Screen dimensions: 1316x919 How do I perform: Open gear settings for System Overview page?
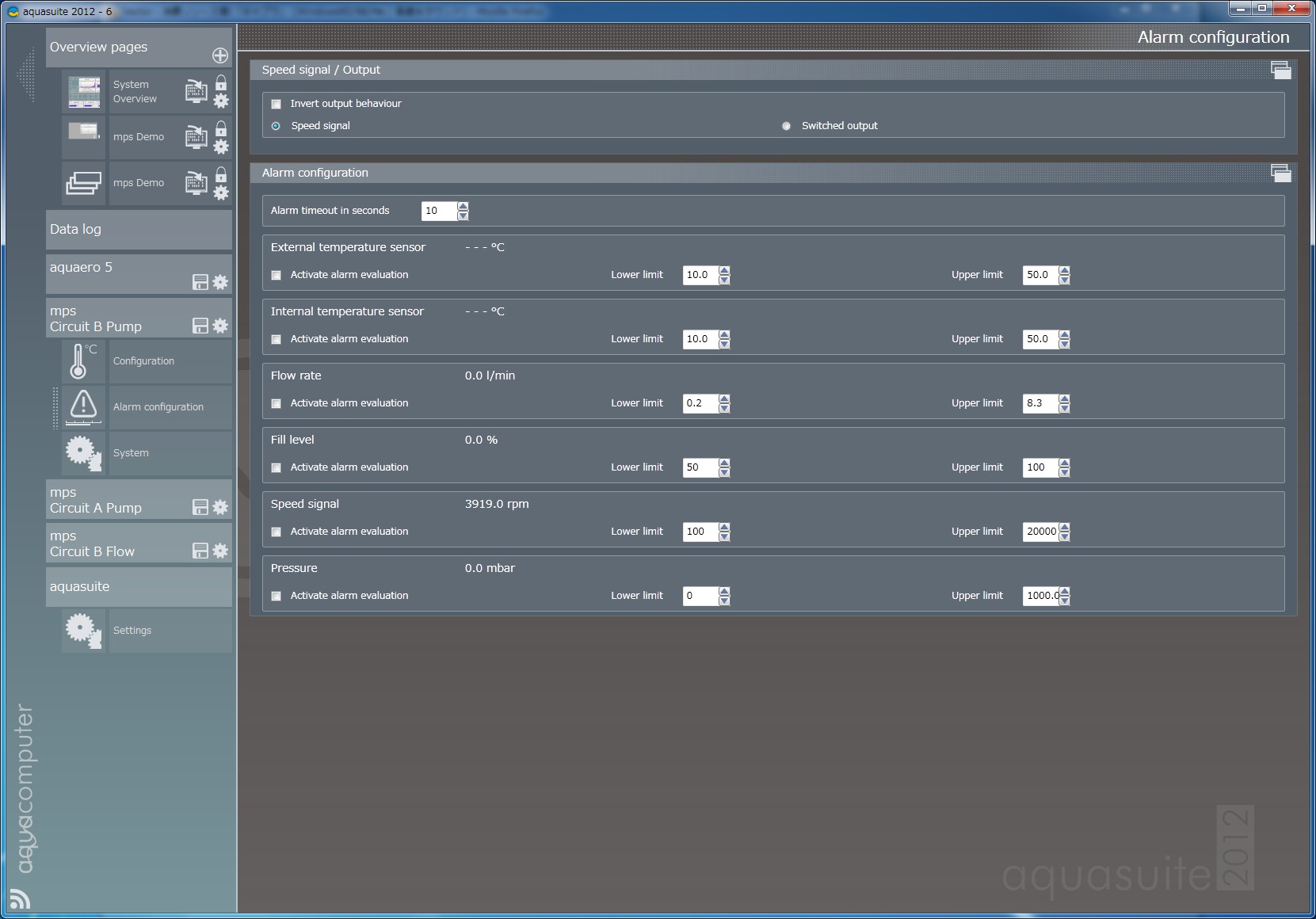pos(221,101)
